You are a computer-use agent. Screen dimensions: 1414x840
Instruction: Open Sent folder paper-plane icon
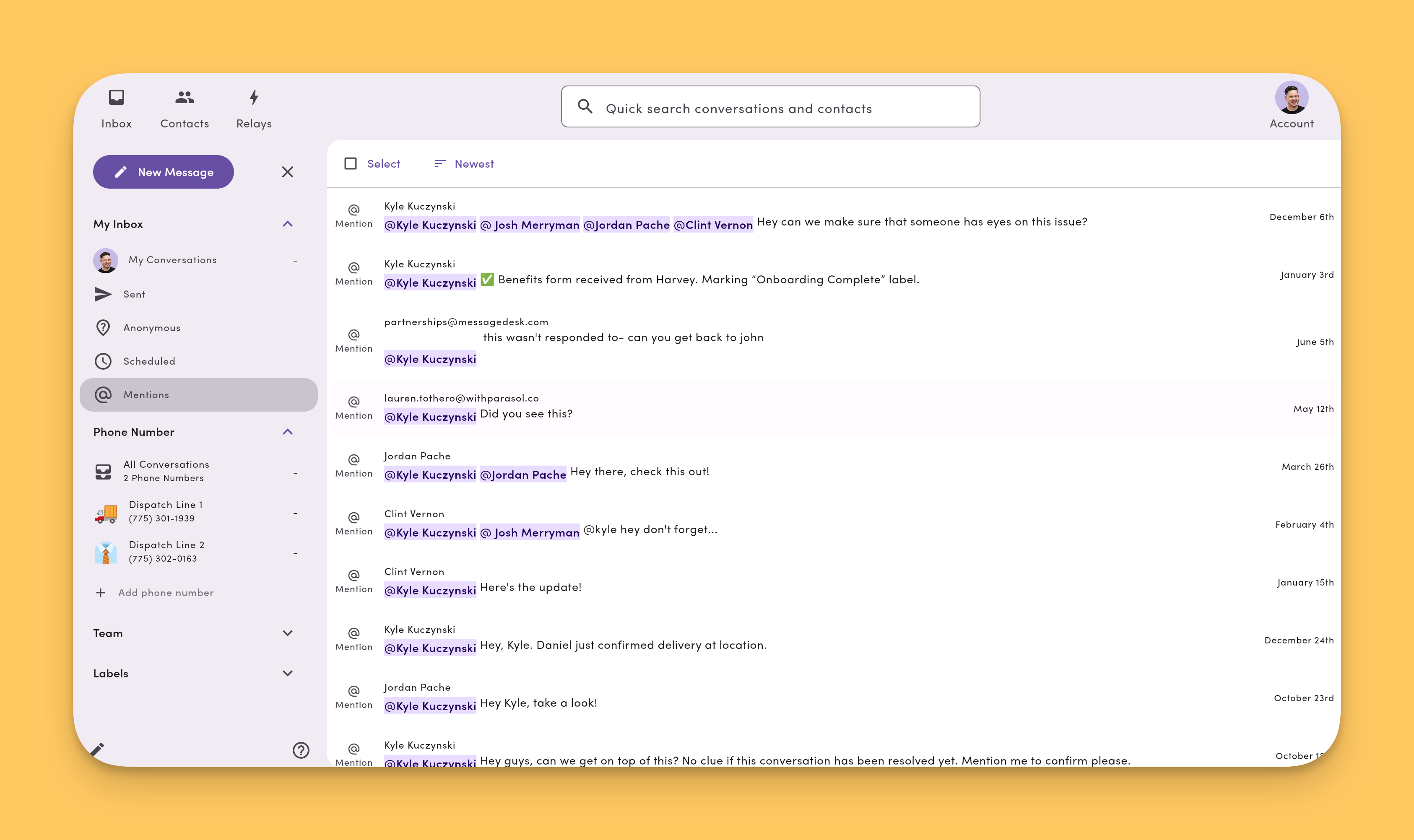click(103, 294)
